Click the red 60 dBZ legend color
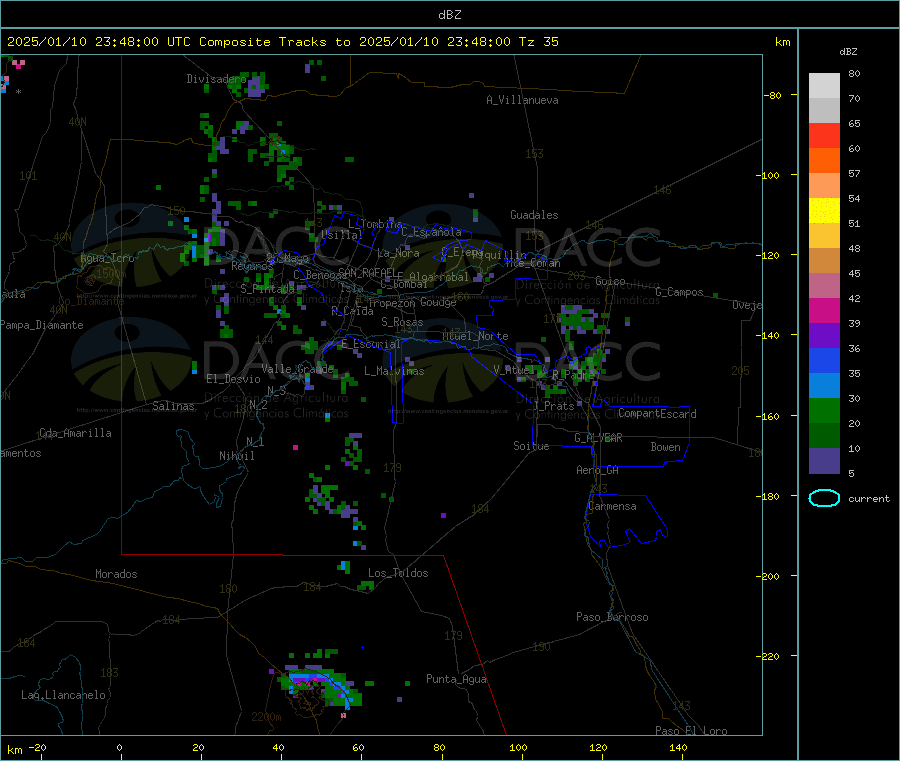The image size is (900, 761). tap(824, 135)
